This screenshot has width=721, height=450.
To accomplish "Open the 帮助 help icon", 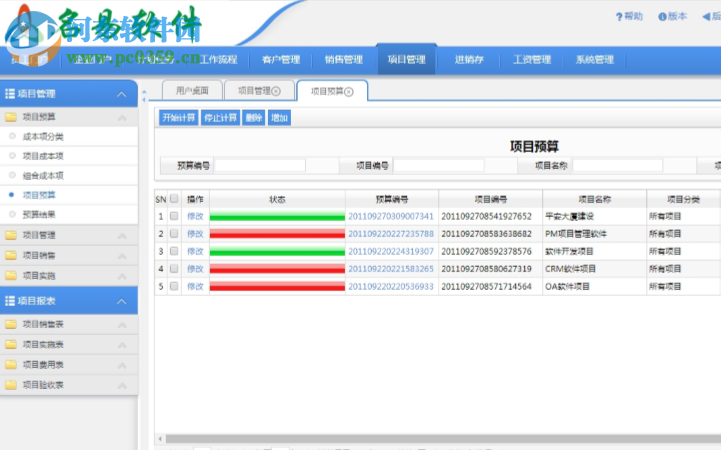I will pyautogui.click(x=619, y=17).
